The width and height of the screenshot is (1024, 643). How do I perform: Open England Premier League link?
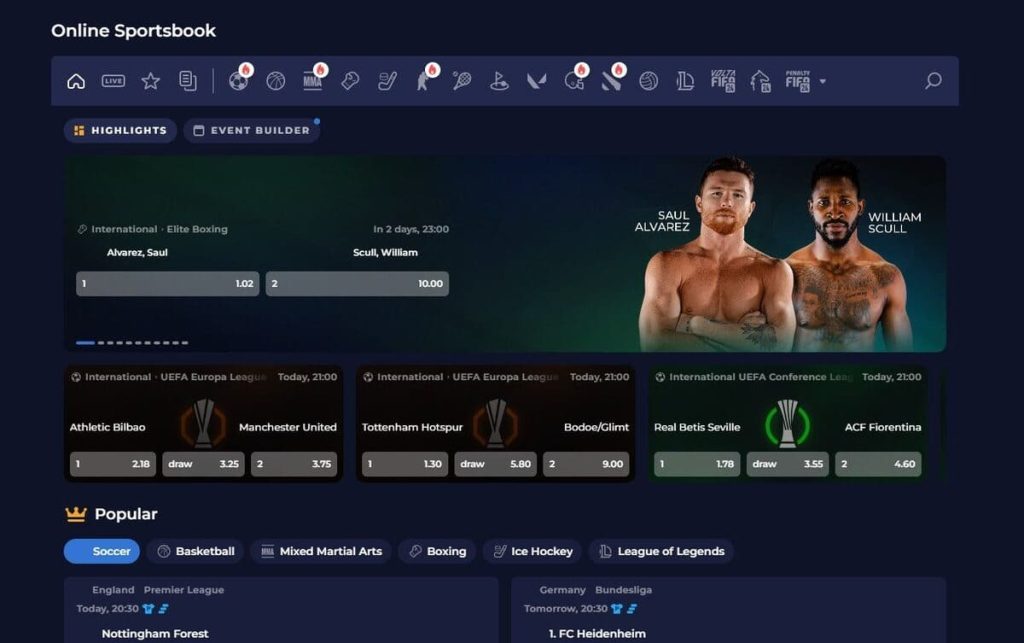pyautogui.click(x=158, y=590)
